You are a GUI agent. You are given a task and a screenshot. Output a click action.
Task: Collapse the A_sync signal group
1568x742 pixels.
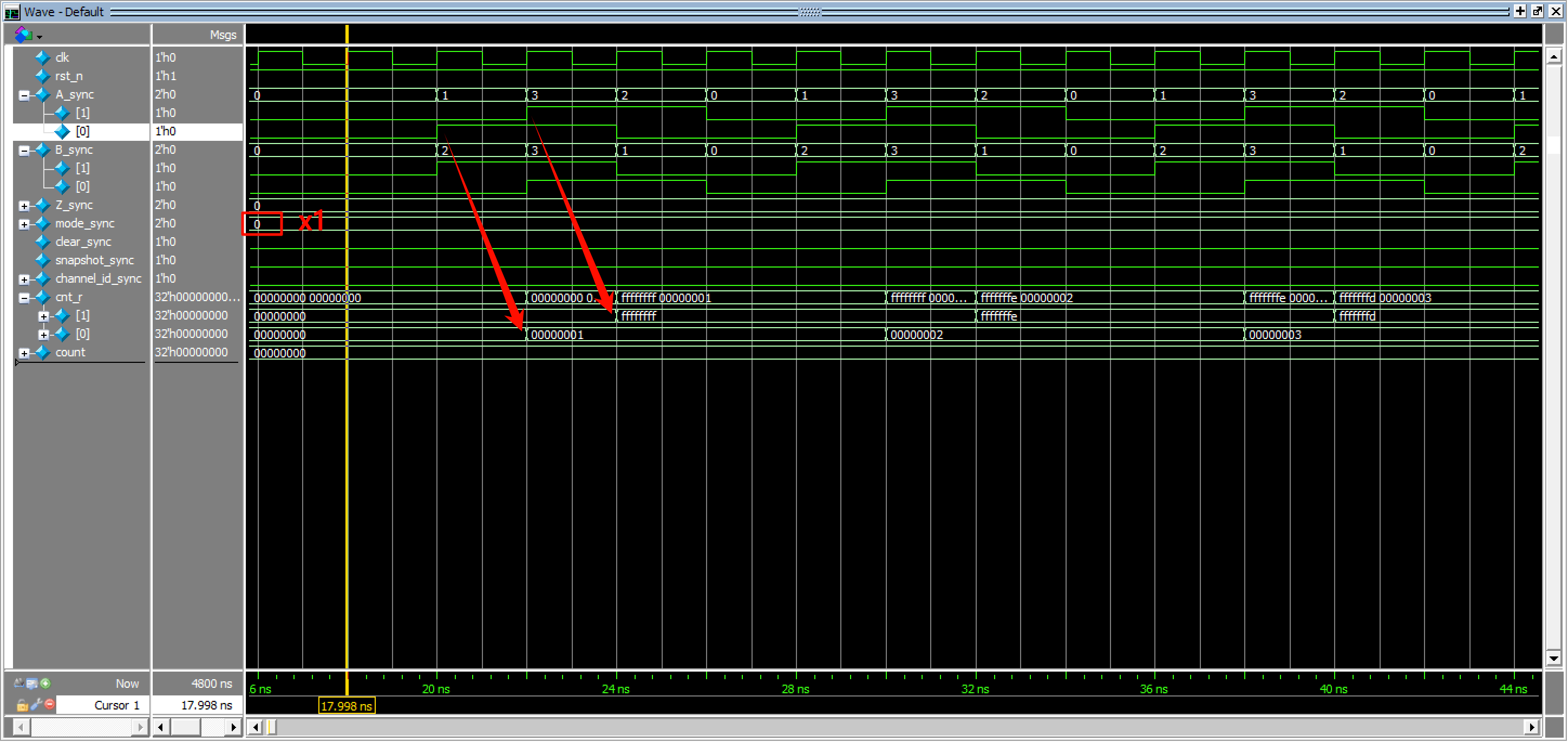(x=24, y=95)
